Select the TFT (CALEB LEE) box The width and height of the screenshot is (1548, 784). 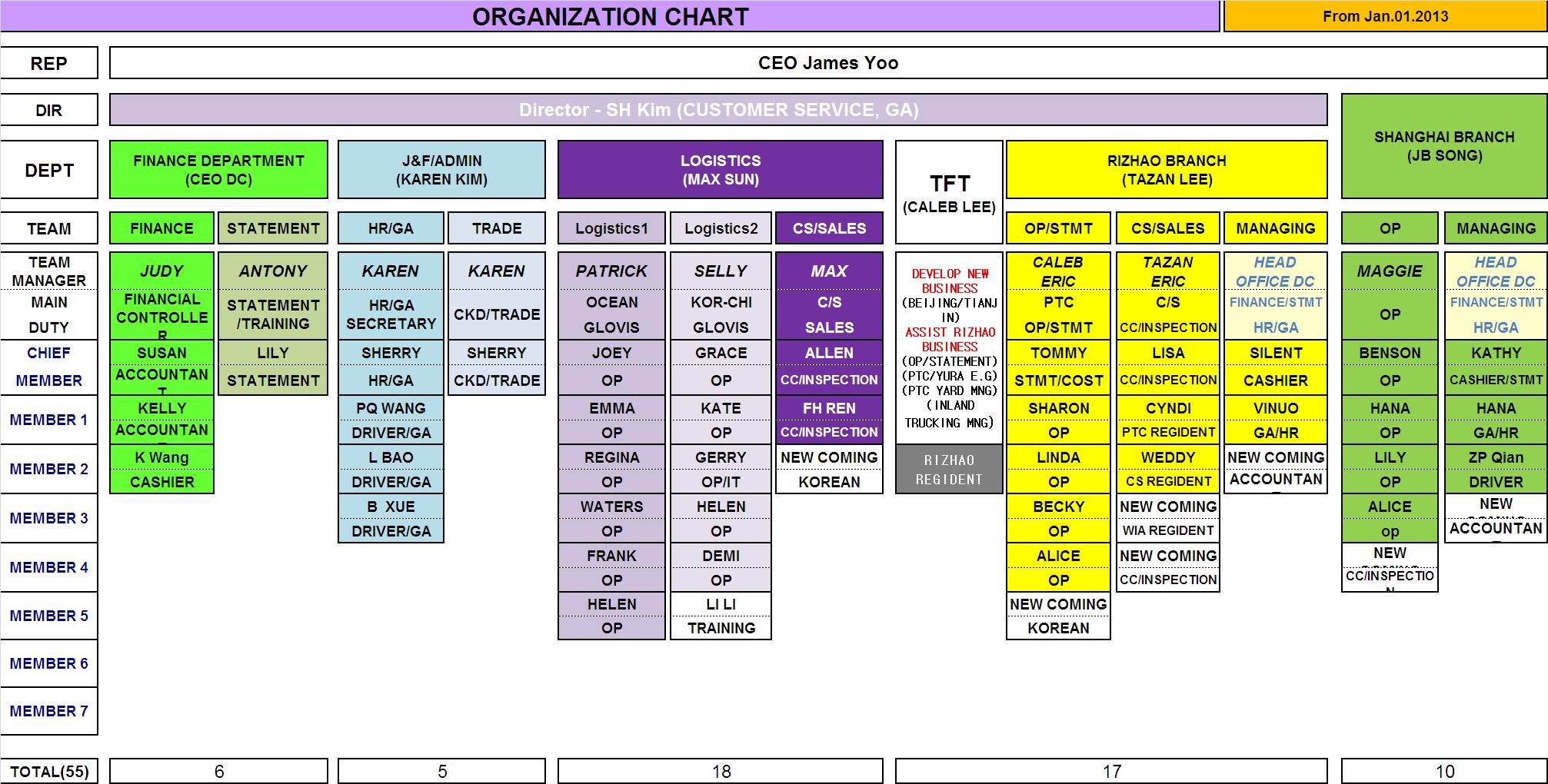(949, 192)
